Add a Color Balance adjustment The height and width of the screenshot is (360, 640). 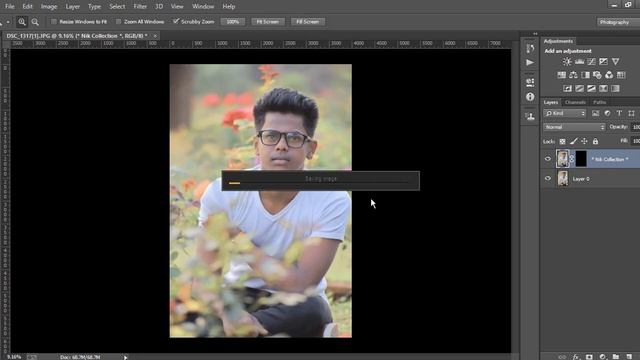pyautogui.click(x=573, y=75)
